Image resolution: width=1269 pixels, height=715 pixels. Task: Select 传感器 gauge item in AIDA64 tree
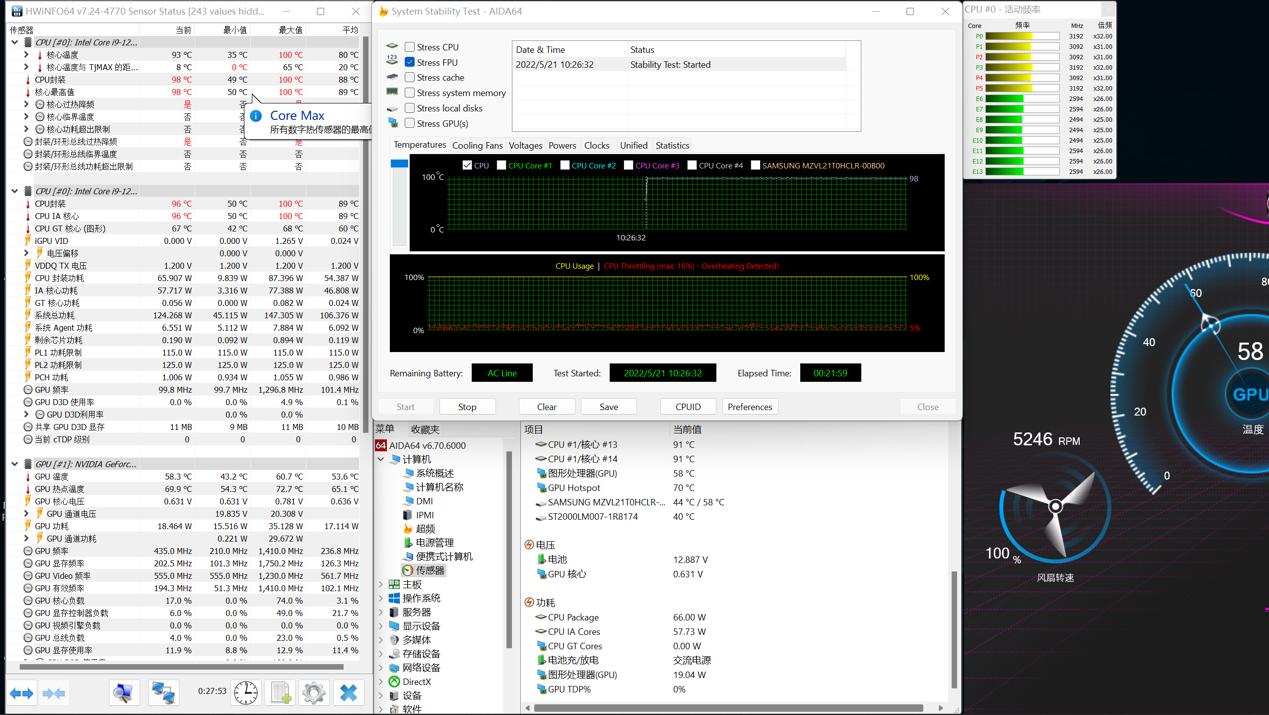click(x=423, y=570)
